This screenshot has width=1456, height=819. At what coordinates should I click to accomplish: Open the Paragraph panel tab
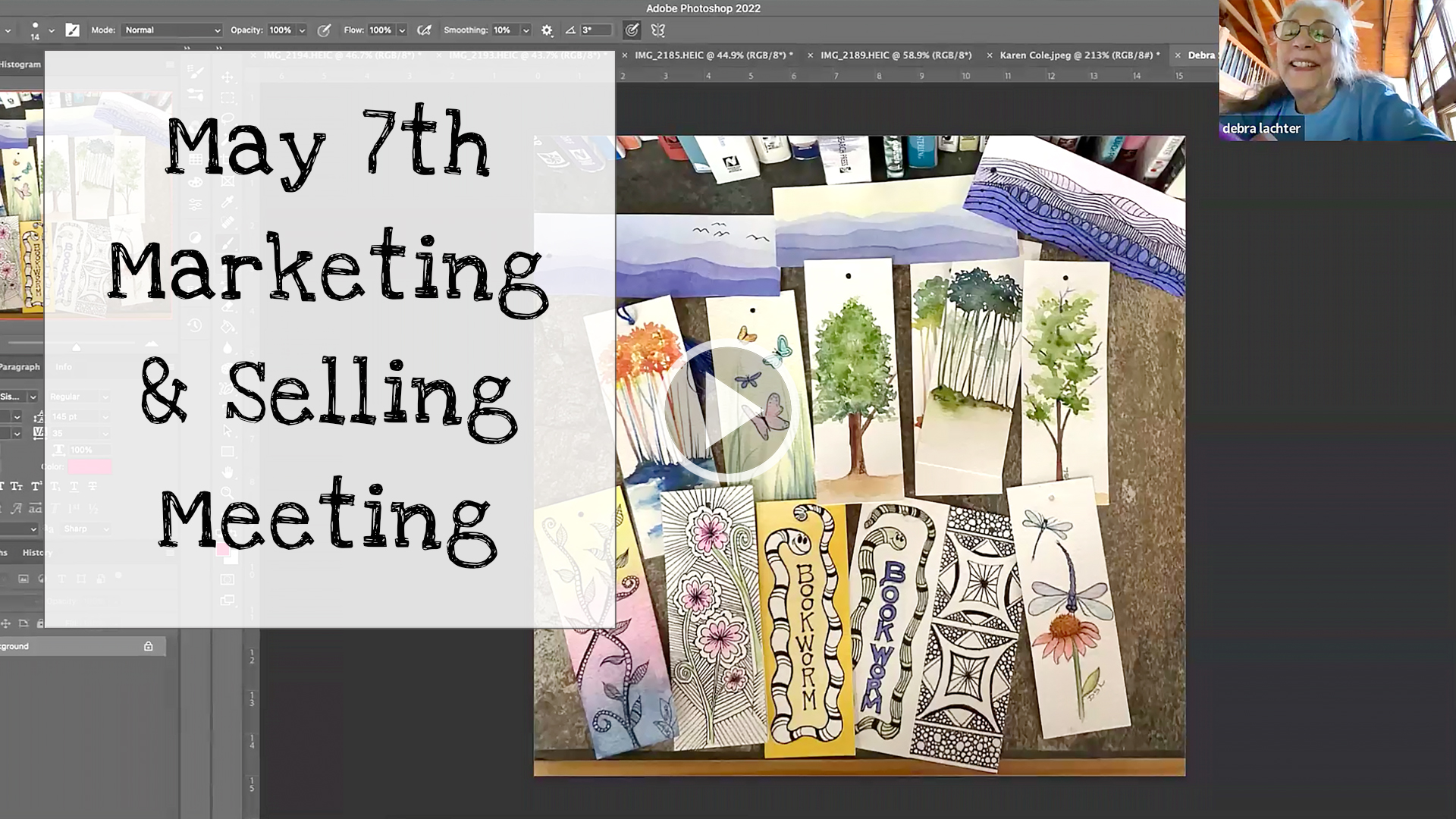point(20,367)
